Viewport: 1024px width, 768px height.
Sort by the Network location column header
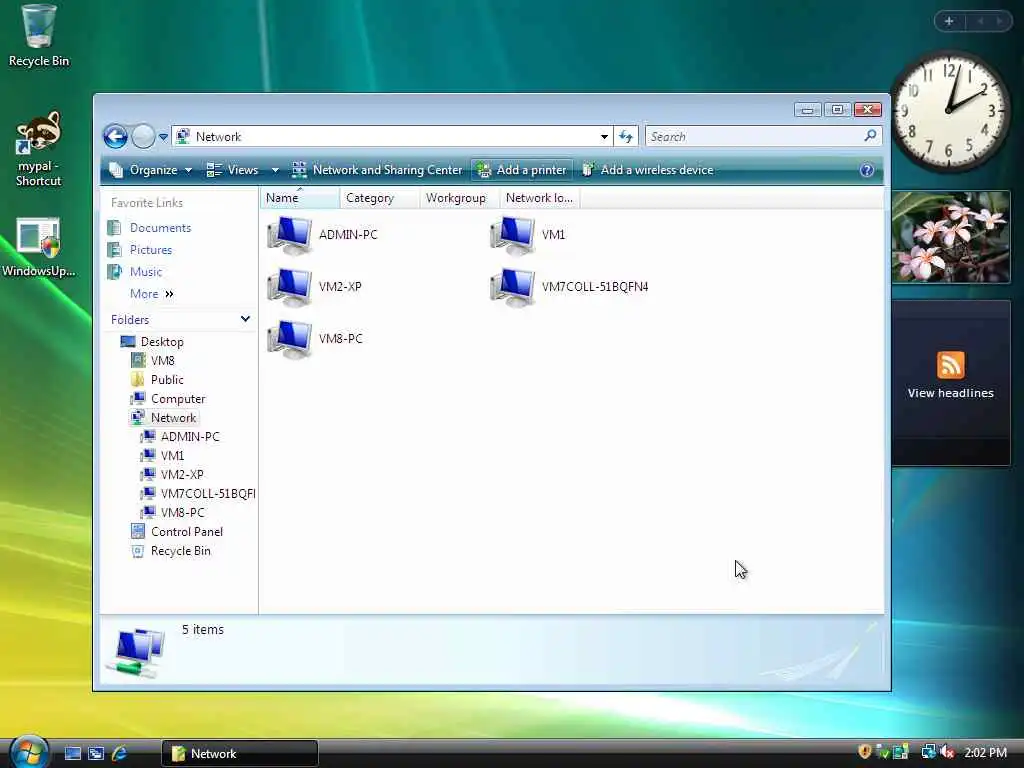(539, 198)
